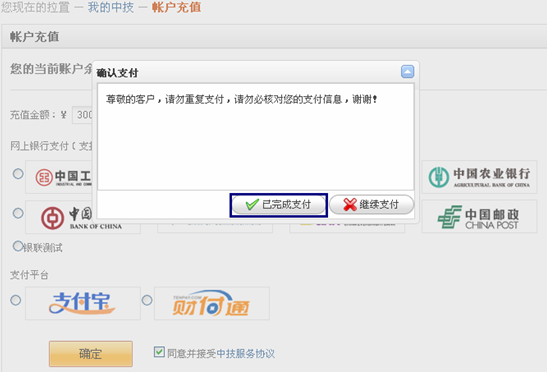Select the ICBC 中国工商银行 radio button
This screenshot has width=547, height=372.
[x=18, y=174]
